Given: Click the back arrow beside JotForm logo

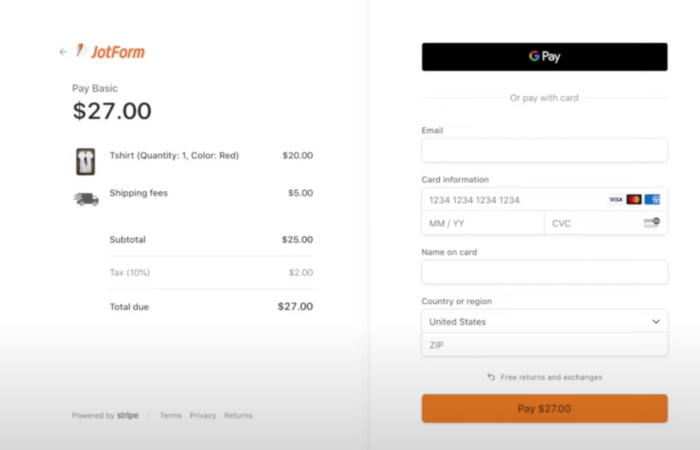Looking at the screenshot, I should pyautogui.click(x=63, y=52).
